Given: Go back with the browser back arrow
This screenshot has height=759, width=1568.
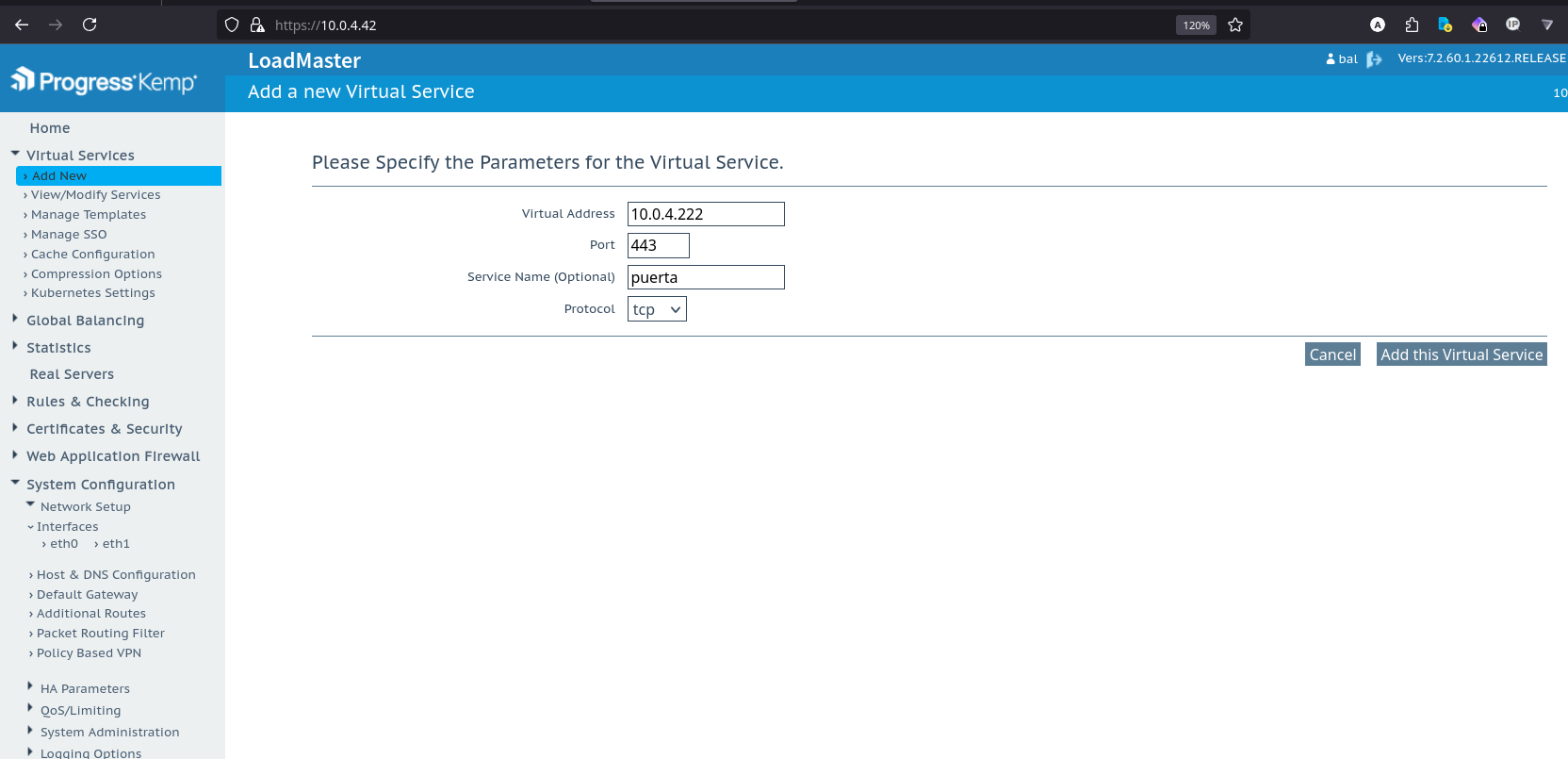Looking at the screenshot, I should point(22,25).
